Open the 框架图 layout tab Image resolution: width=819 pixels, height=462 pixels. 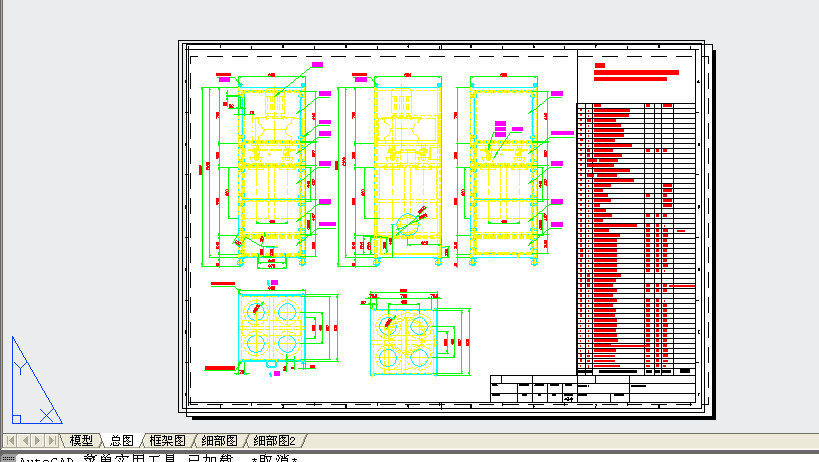[x=168, y=441]
